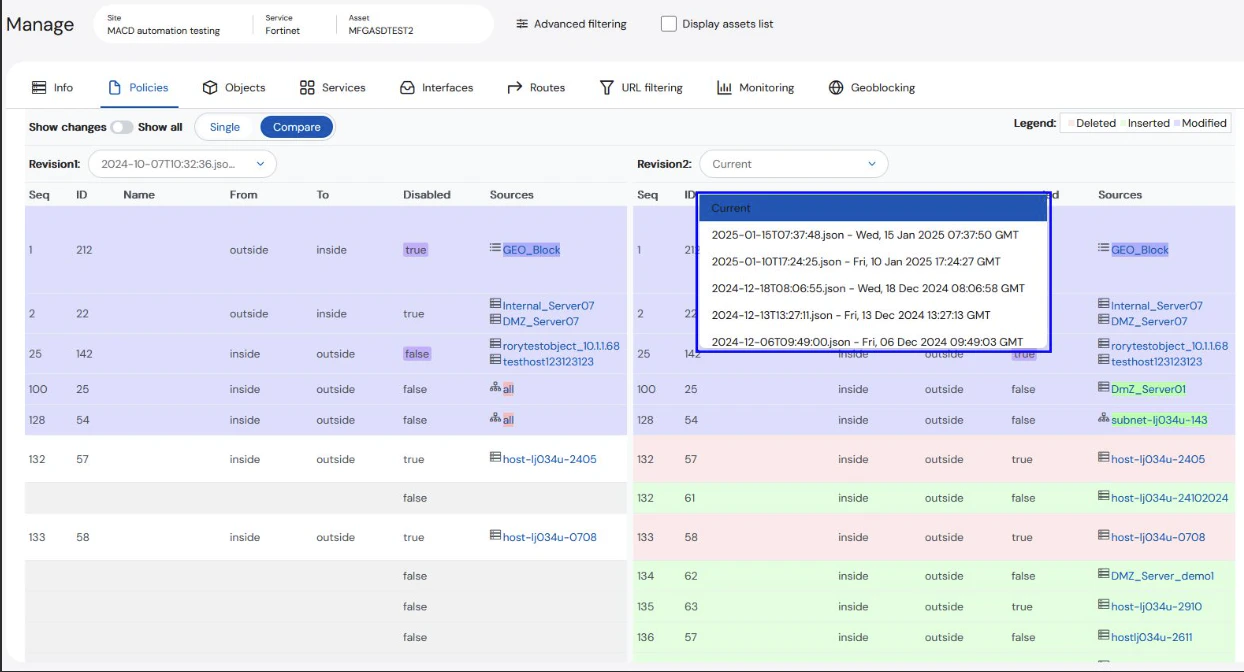The width and height of the screenshot is (1244, 672).
Task: Click the URL filtering funnel icon
Action: click(606, 88)
